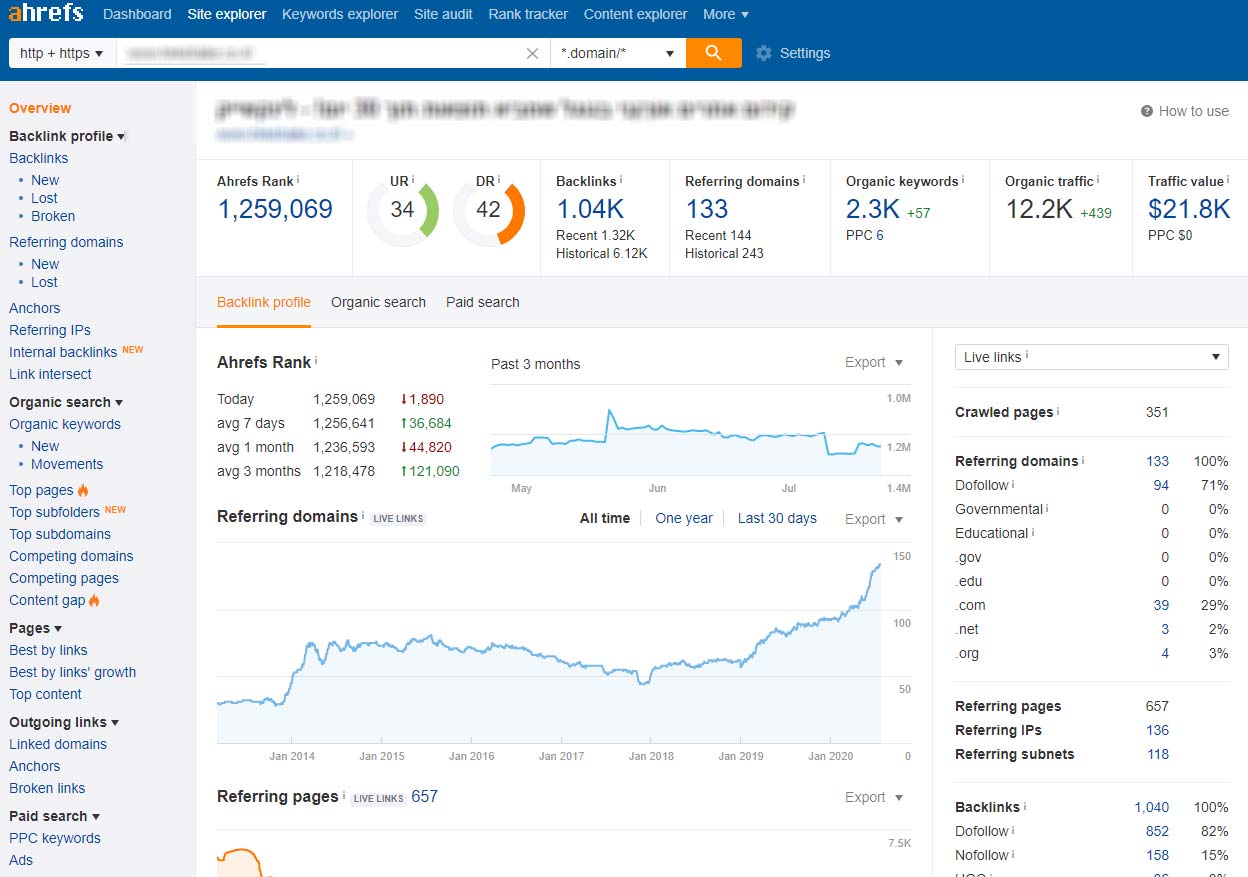
Task: Open Content explorer in top navigation
Action: [x=635, y=14]
